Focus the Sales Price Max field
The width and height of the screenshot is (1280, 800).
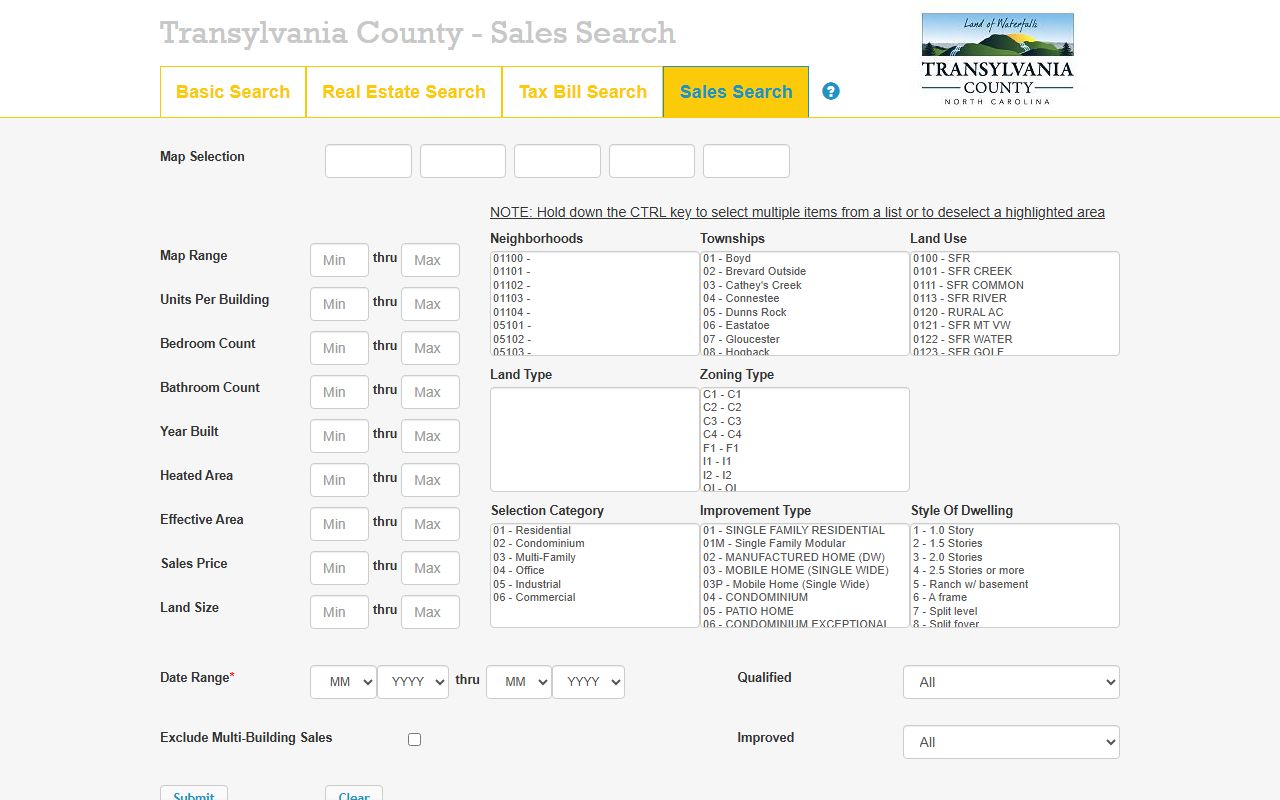pos(430,568)
